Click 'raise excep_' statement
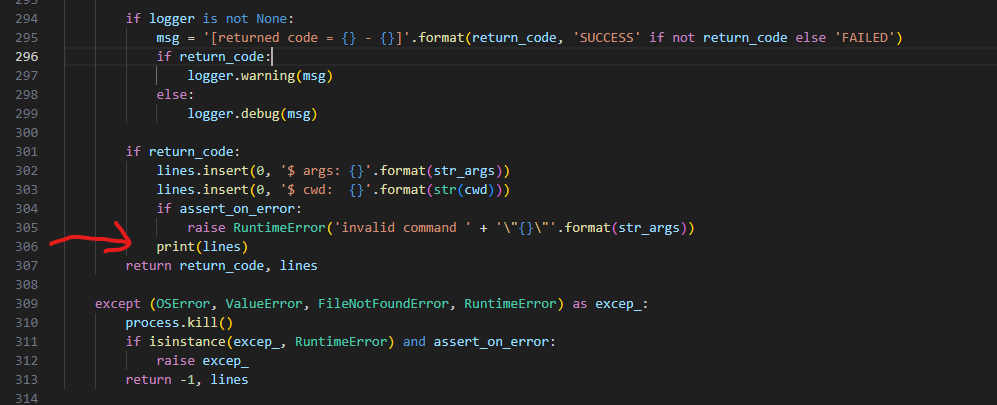 coord(202,362)
